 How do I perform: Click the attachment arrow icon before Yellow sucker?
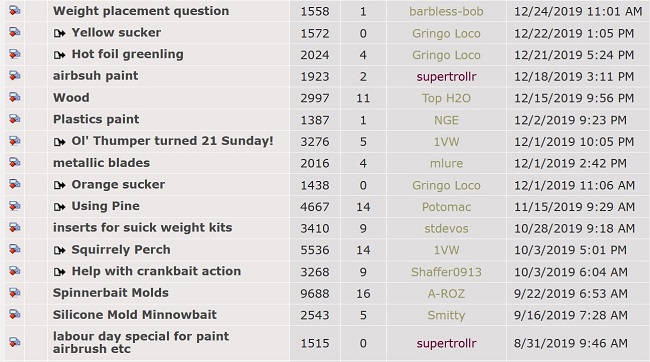point(60,33)
